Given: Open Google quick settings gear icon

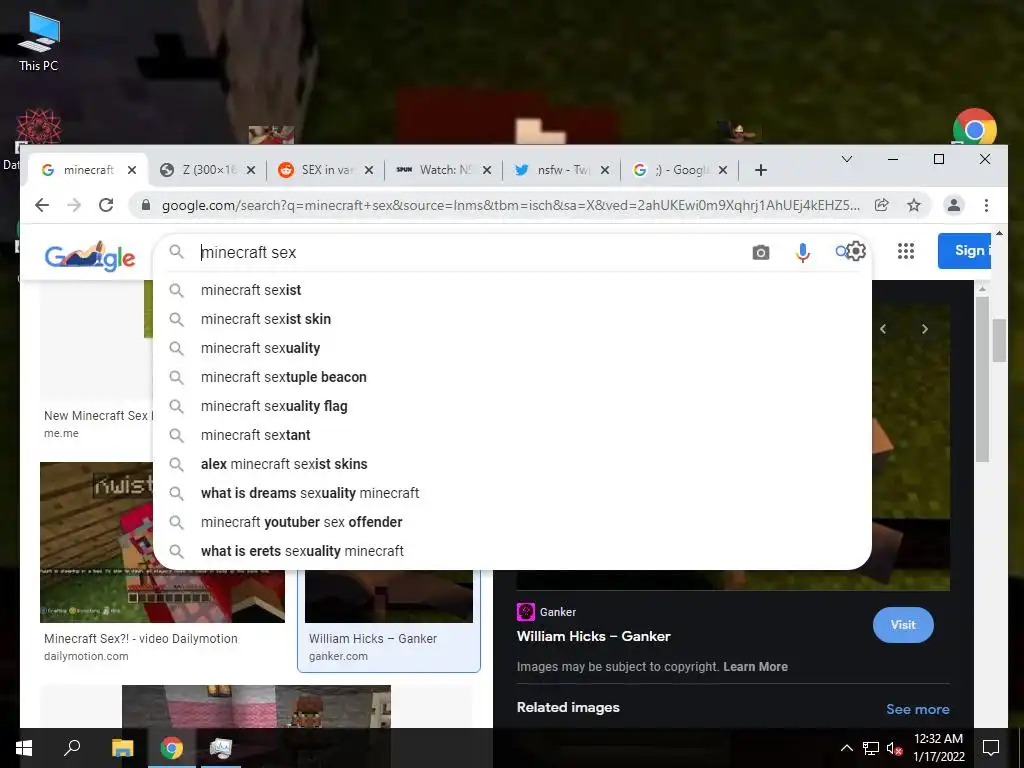Looking at the screenshot, I should (x=855, y=251).
